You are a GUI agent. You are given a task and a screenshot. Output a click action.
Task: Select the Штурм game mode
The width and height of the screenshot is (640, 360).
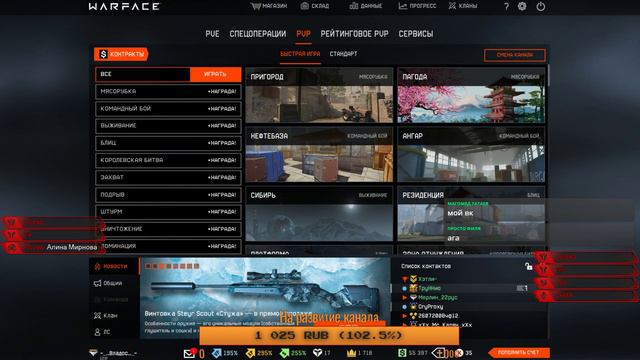168,212
